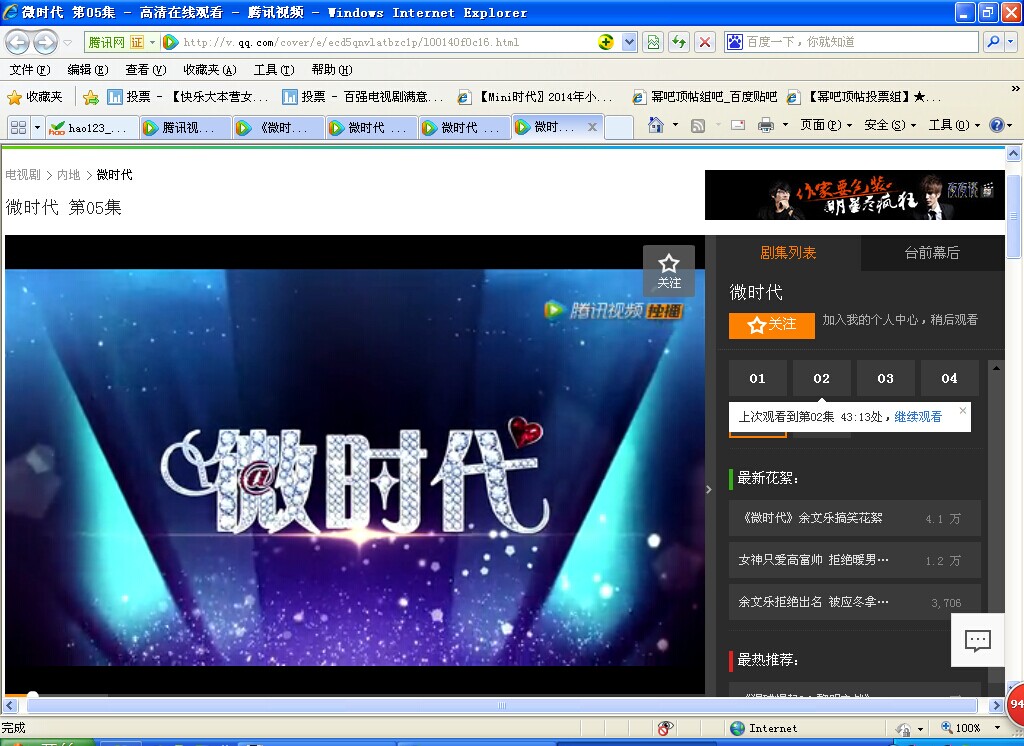The height and width of the screenshot is (746, 1024).
Task: Open 《微时代》余文乐搞笑花絮 clip
Action: (855, 518)
